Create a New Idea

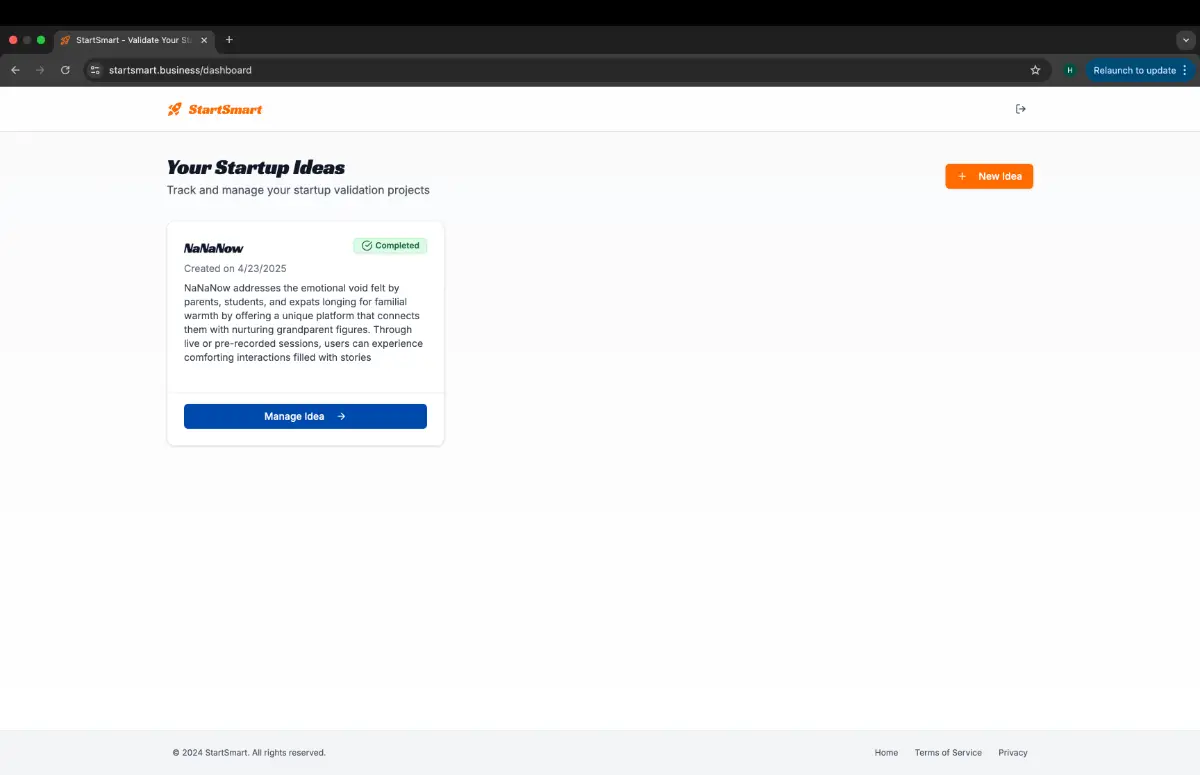point(989,176)
